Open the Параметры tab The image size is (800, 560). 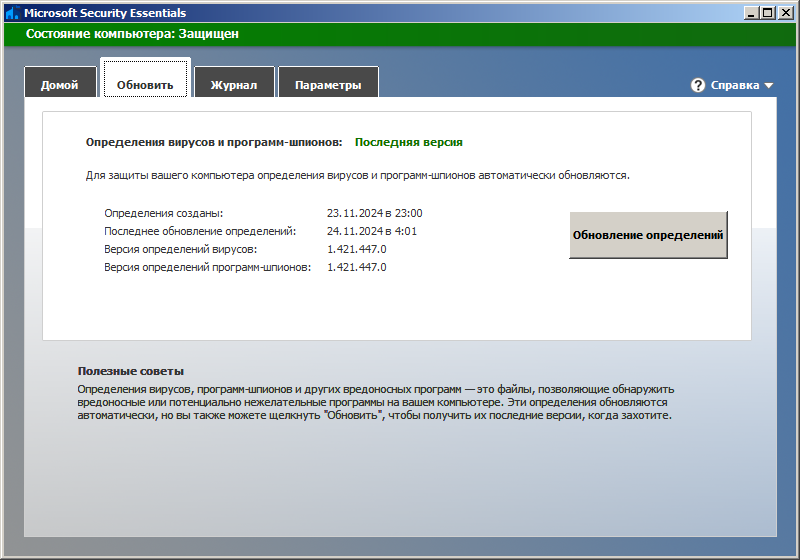328,82
